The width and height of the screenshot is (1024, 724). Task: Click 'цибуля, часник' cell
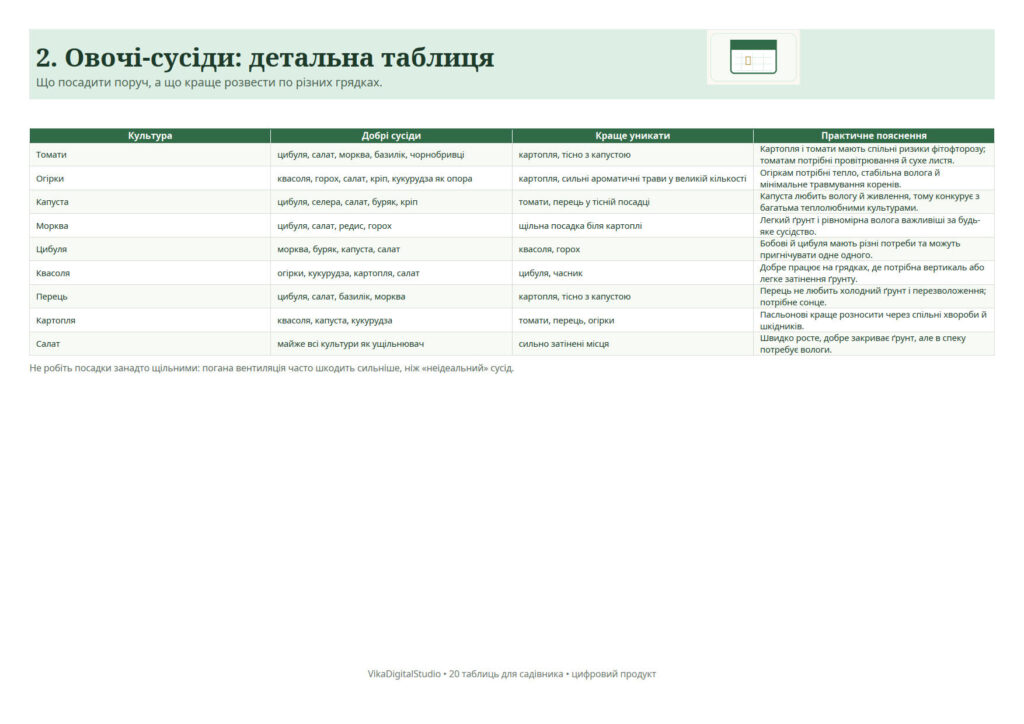point(632,273)
